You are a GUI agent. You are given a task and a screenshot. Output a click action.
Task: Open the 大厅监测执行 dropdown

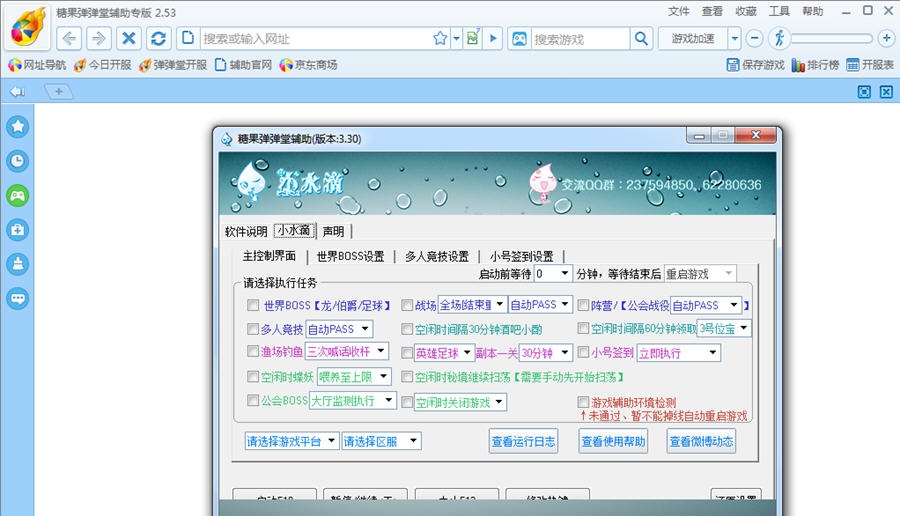point(352,400)
